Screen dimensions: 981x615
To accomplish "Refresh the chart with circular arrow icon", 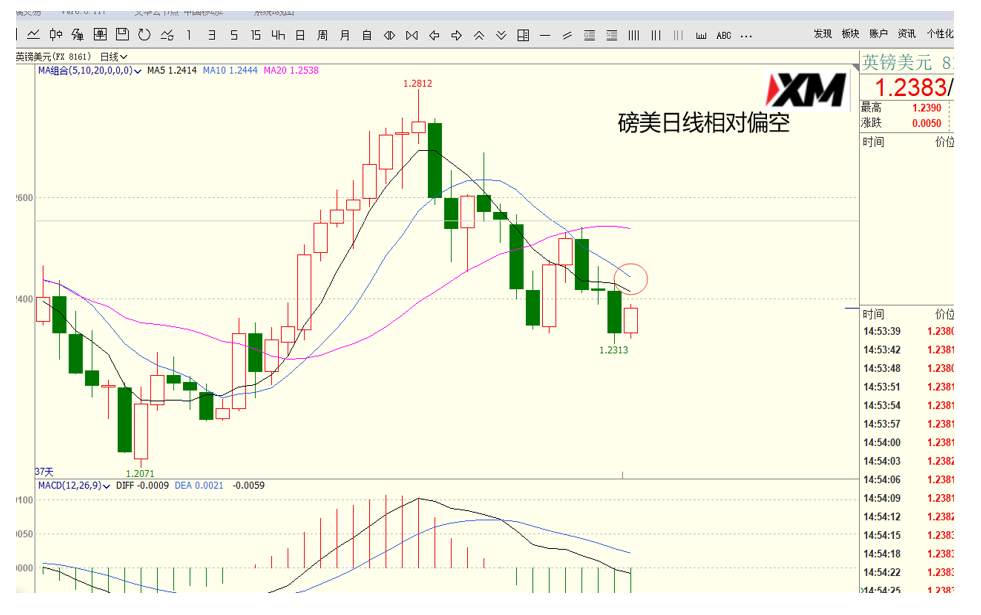I will (145, 35).
